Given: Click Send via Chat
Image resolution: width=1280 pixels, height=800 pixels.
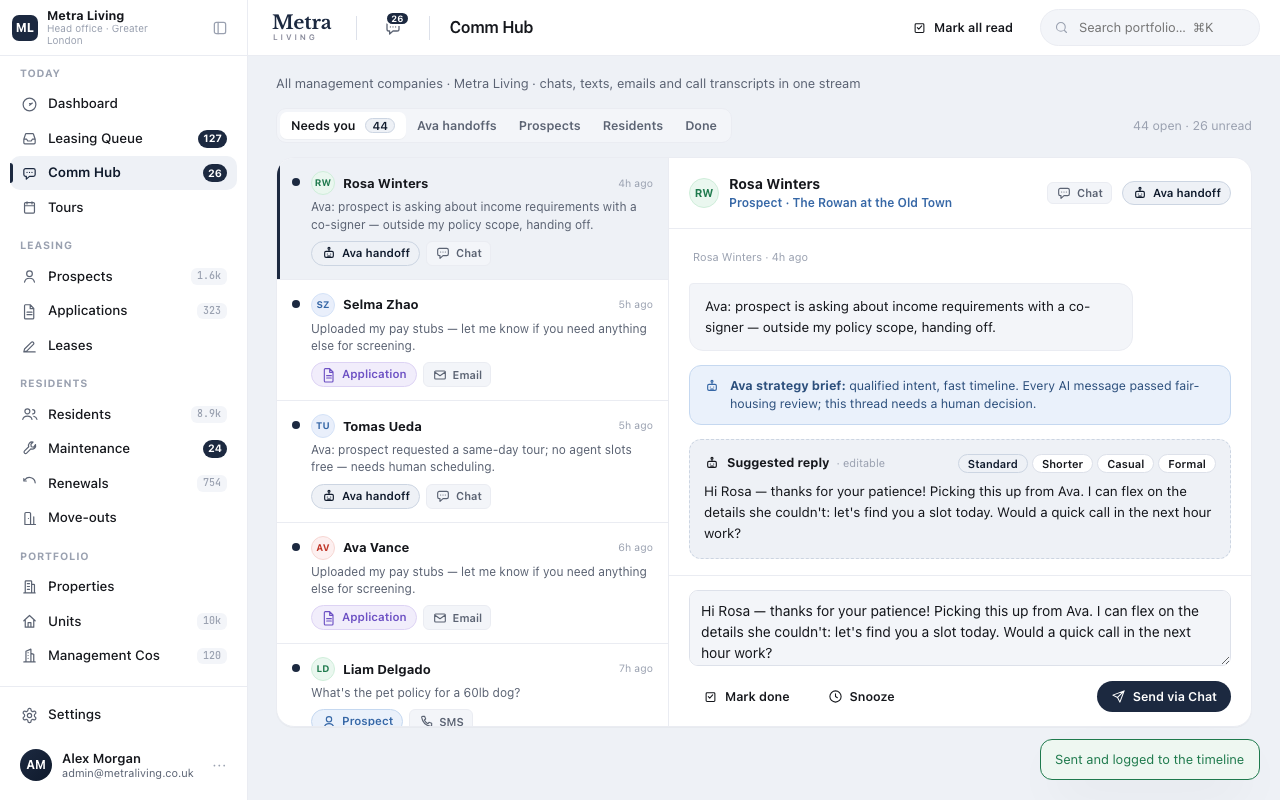Looking at the screenshot, I should pyautogui.click(x=1164, y=697).
